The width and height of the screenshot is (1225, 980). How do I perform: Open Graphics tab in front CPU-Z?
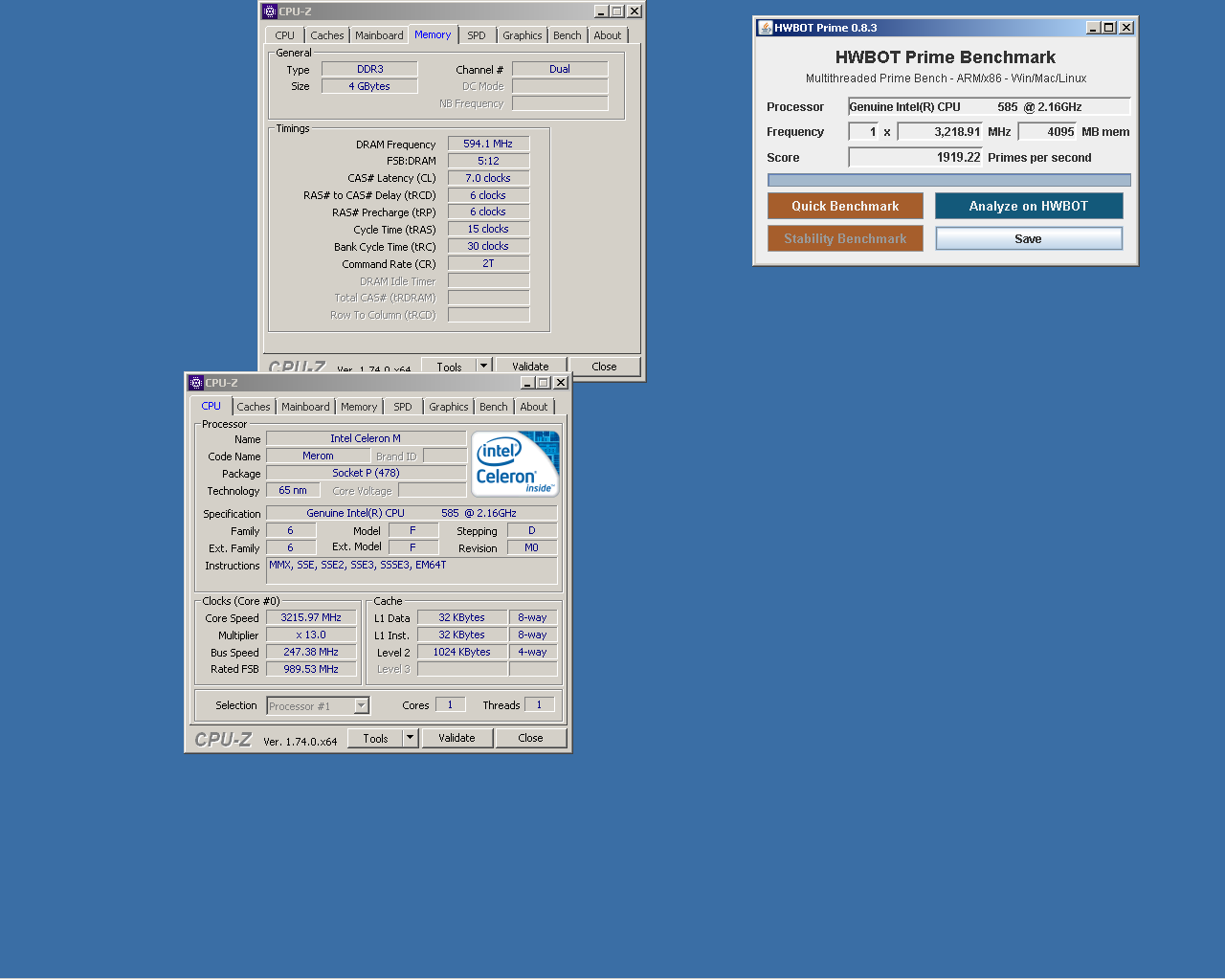pos(449,407)
